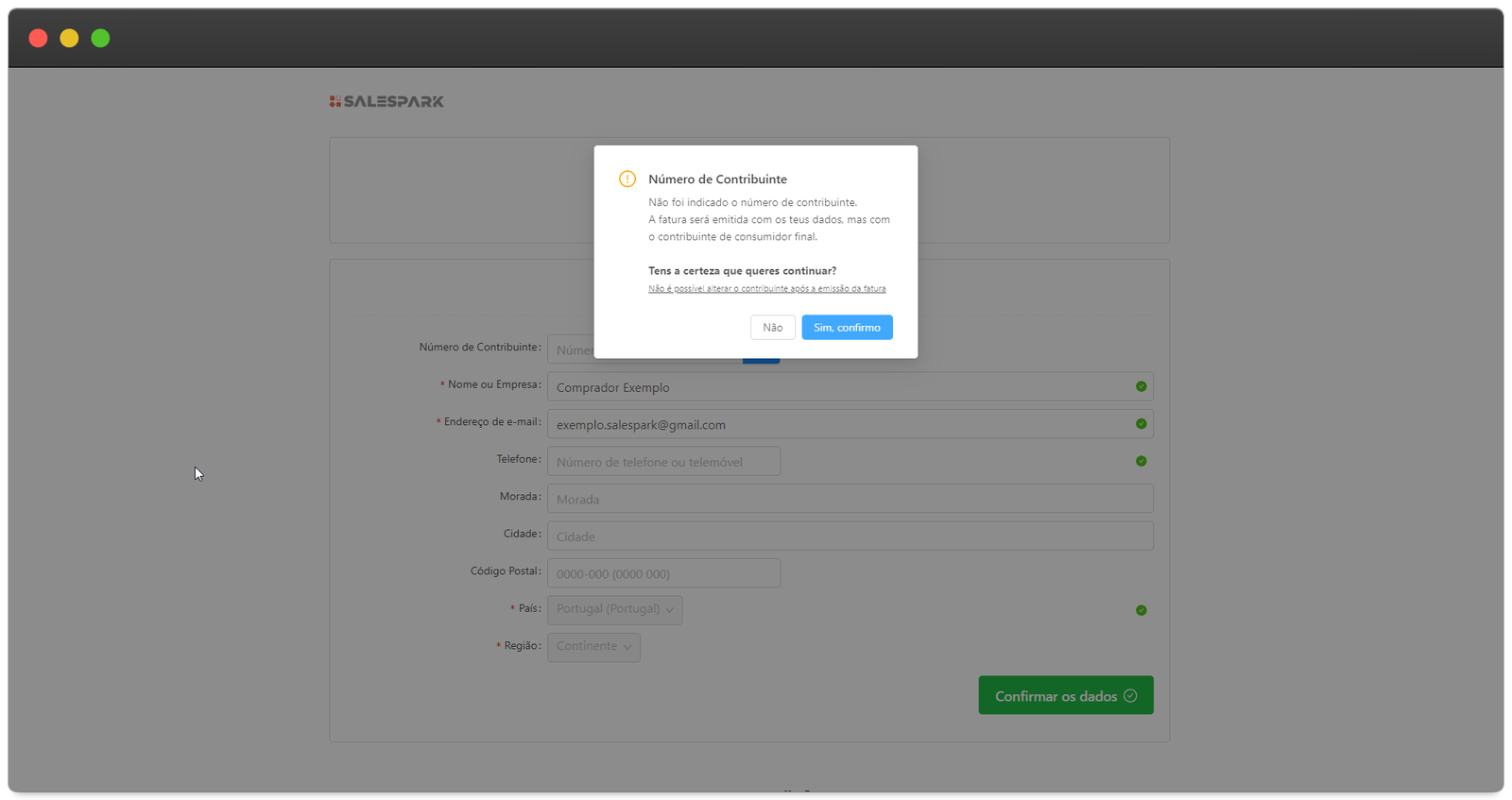The image size is (1512, 800).
Task: Click green checkmark beside Telefone field
Action: (1141, 461)
